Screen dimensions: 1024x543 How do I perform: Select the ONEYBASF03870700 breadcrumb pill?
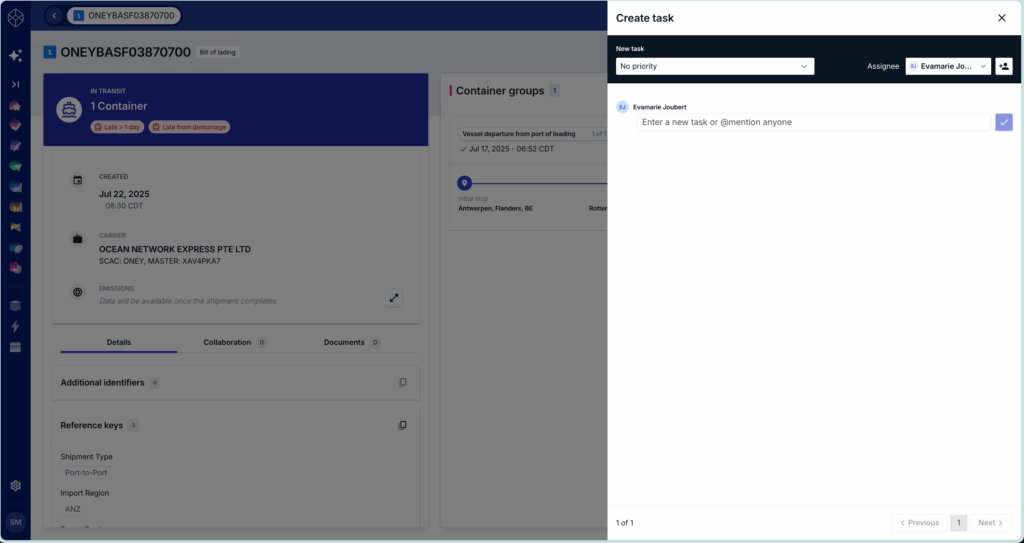coord(124,15)
